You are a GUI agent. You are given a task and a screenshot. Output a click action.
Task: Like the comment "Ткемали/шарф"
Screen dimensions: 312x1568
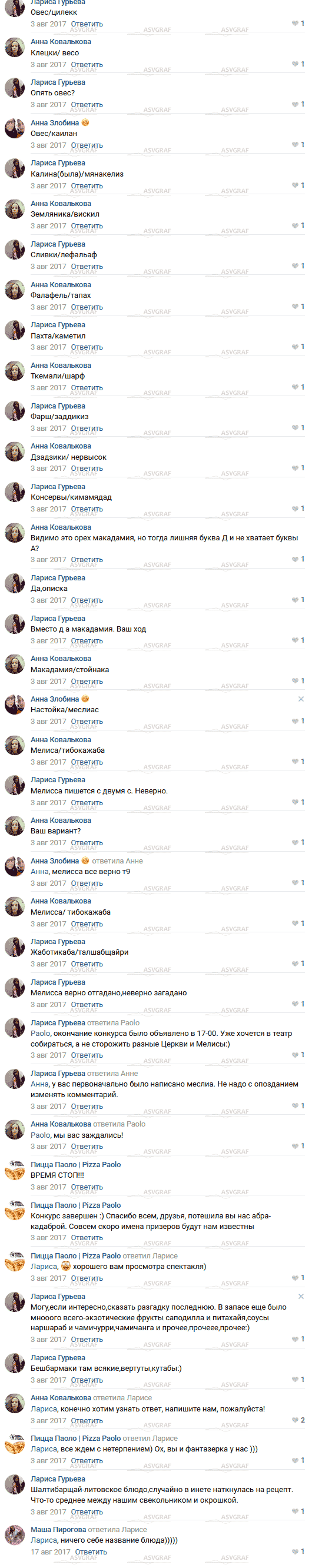point(298,387)
